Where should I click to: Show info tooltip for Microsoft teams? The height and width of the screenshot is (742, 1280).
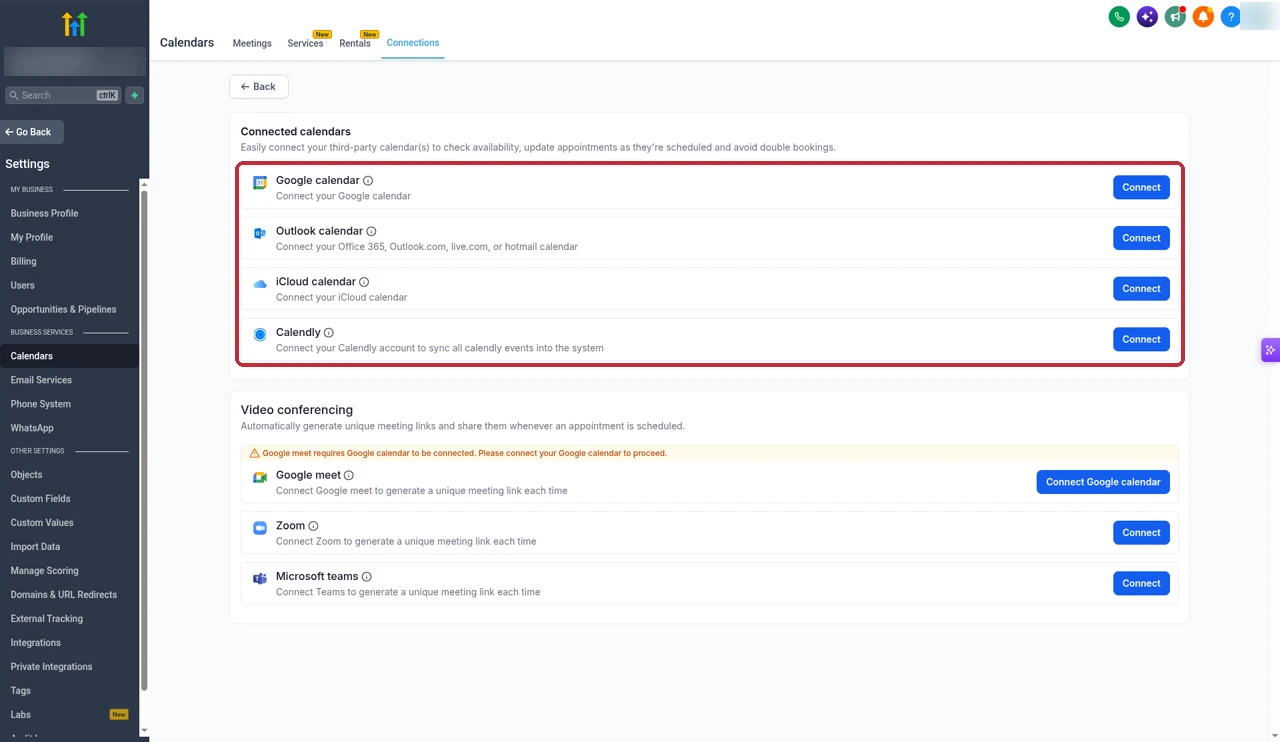pos(367,577)
